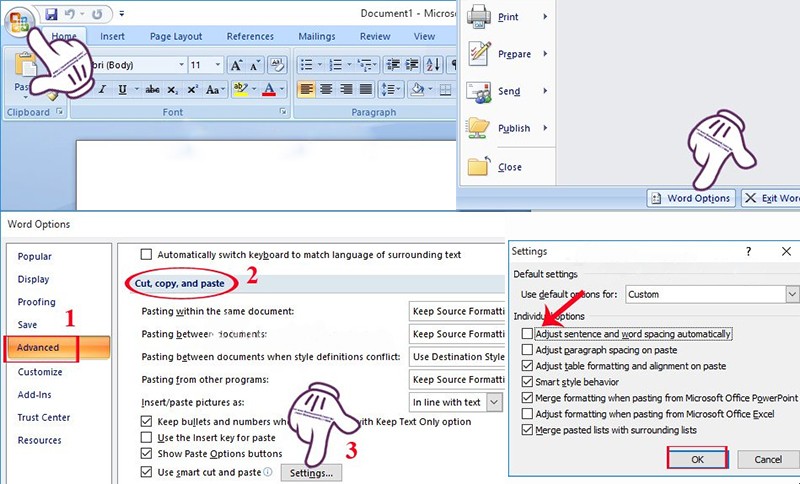Screen dimensions: 800x484
Task: Click the Save icon in Quick Access
Action: click(x=50, y=16)
